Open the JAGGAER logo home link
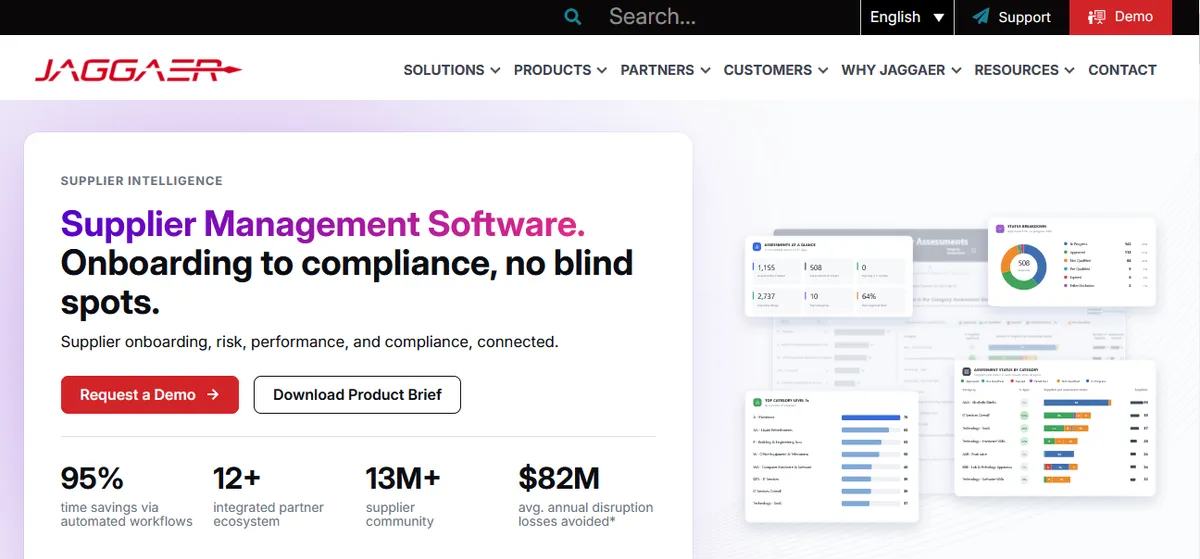 138,70
